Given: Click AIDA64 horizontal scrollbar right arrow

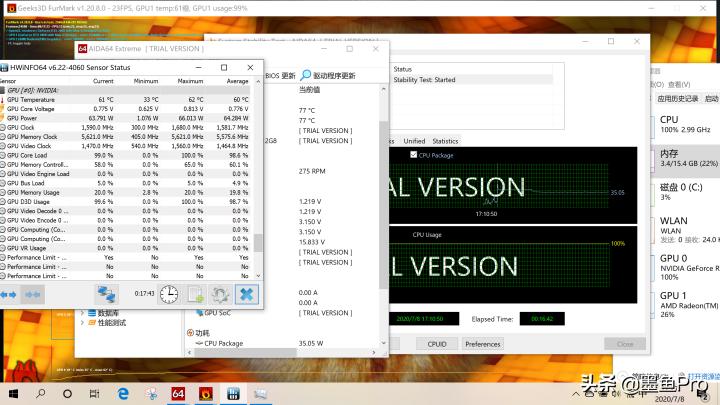Looking at the screenshot, I should click(x=374, y=353).
